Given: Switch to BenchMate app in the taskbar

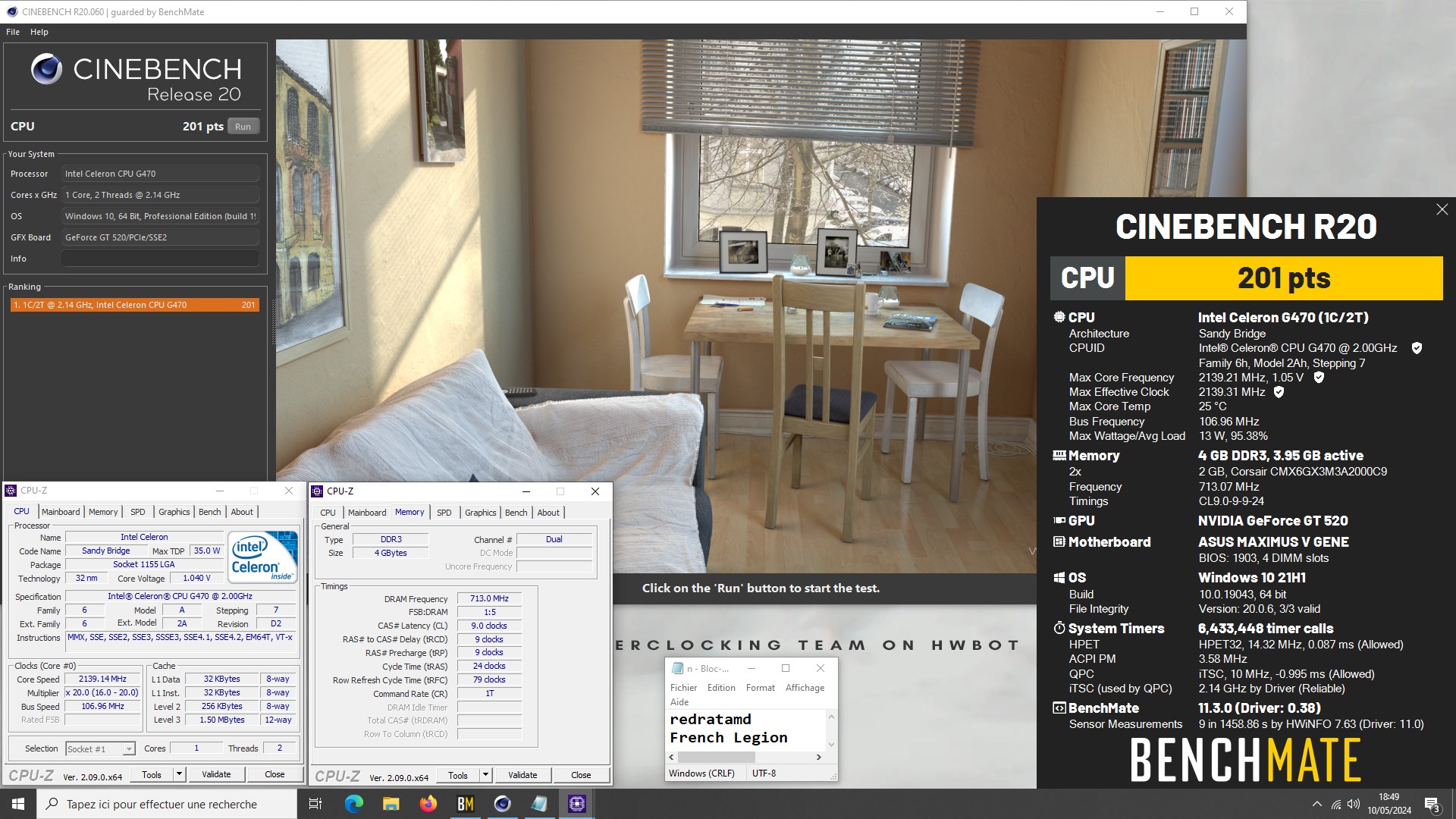Looking at the screenshot, I should tap(465, 804).
